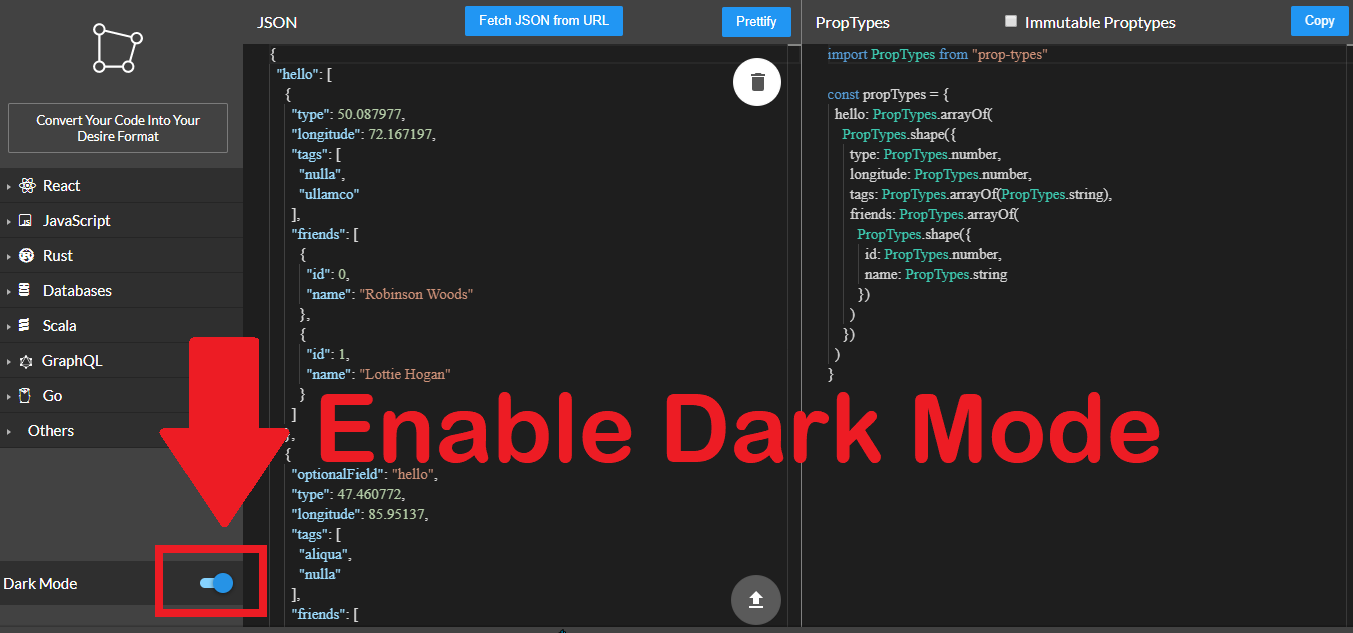
Task: Click the "optionalField" key in JSON
Action: (337, 474)
